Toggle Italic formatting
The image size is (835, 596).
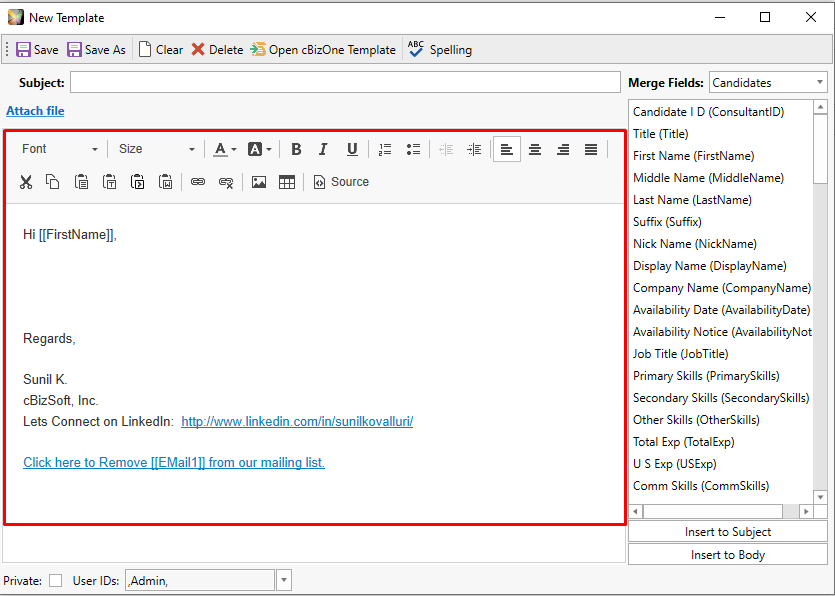323,149
